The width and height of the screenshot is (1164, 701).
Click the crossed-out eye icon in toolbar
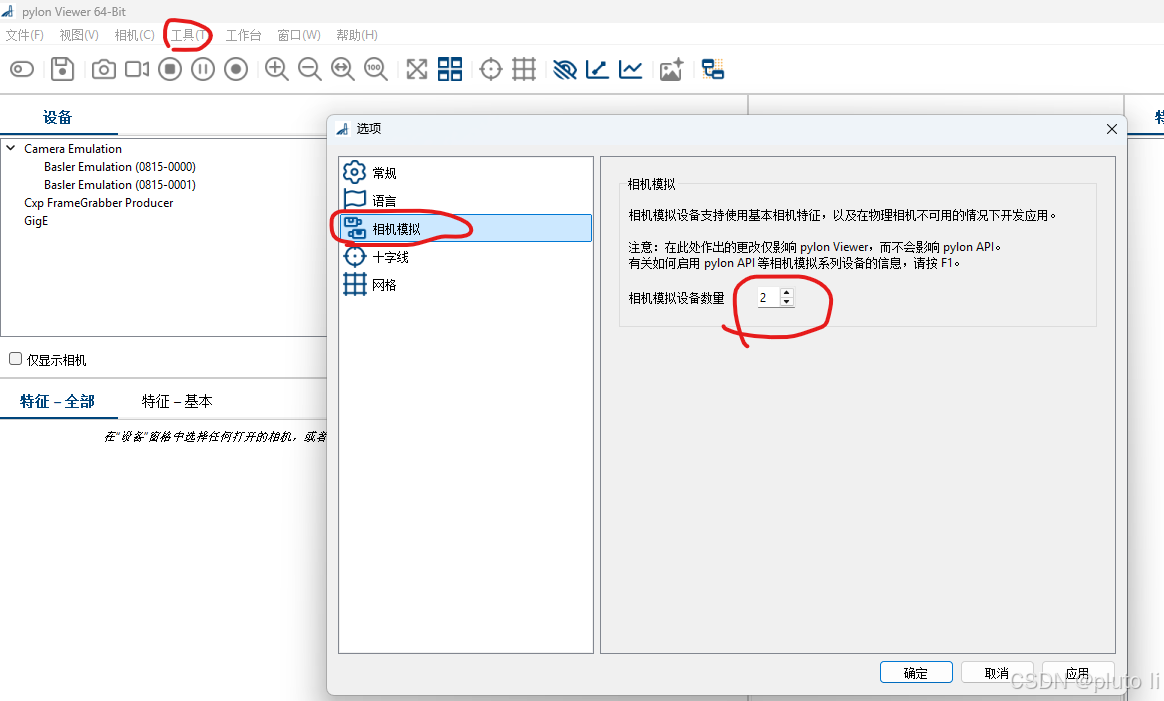[x=565, y=70]
